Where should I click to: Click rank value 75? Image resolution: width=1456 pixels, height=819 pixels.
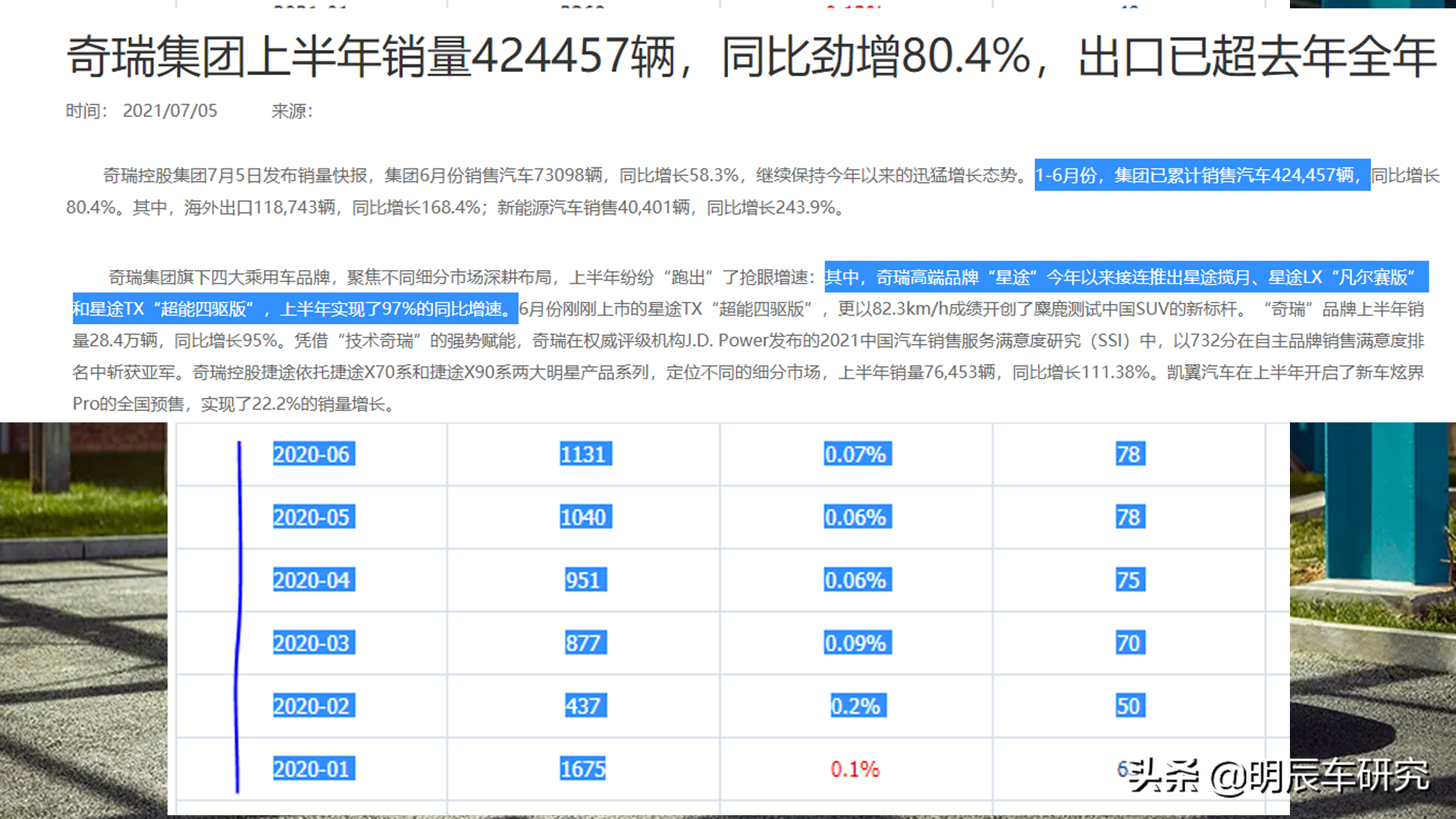pyautogui.click(x=1129, y=580)
